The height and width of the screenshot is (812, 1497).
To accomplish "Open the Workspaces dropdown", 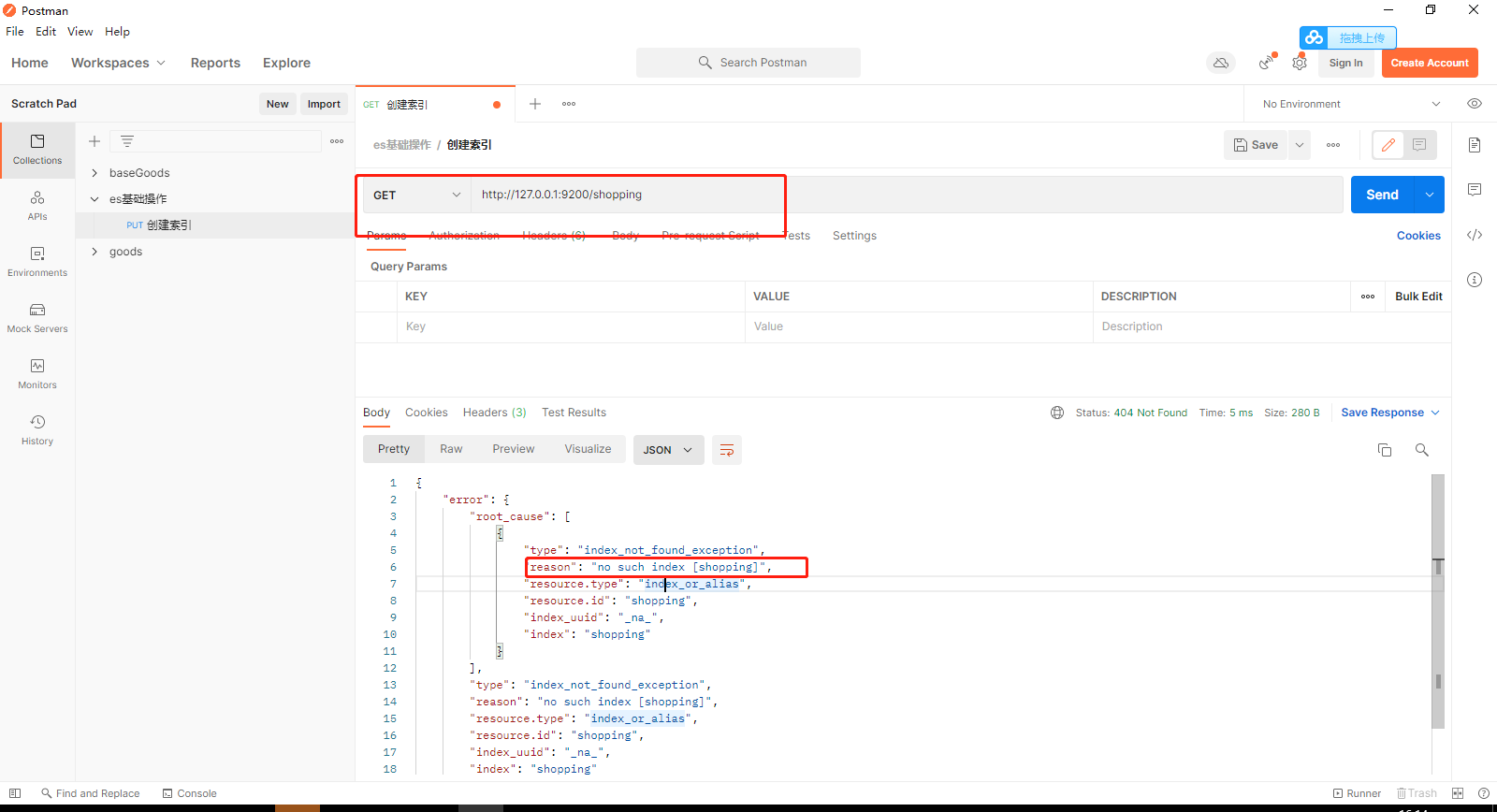I will [x=118, y=63].
